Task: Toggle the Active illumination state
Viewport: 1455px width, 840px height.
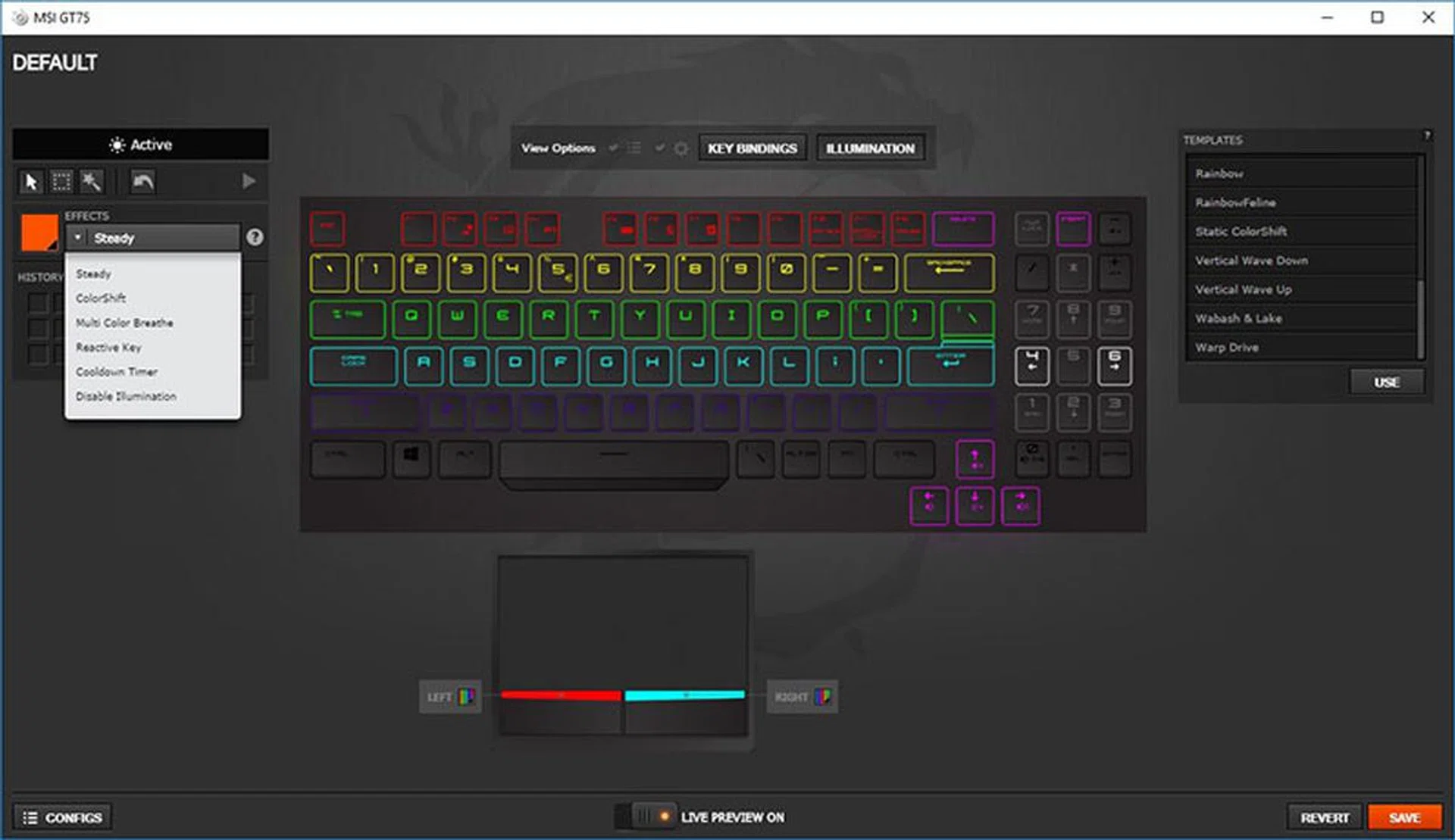Action: pyautogui.click(x=140, y=145)
